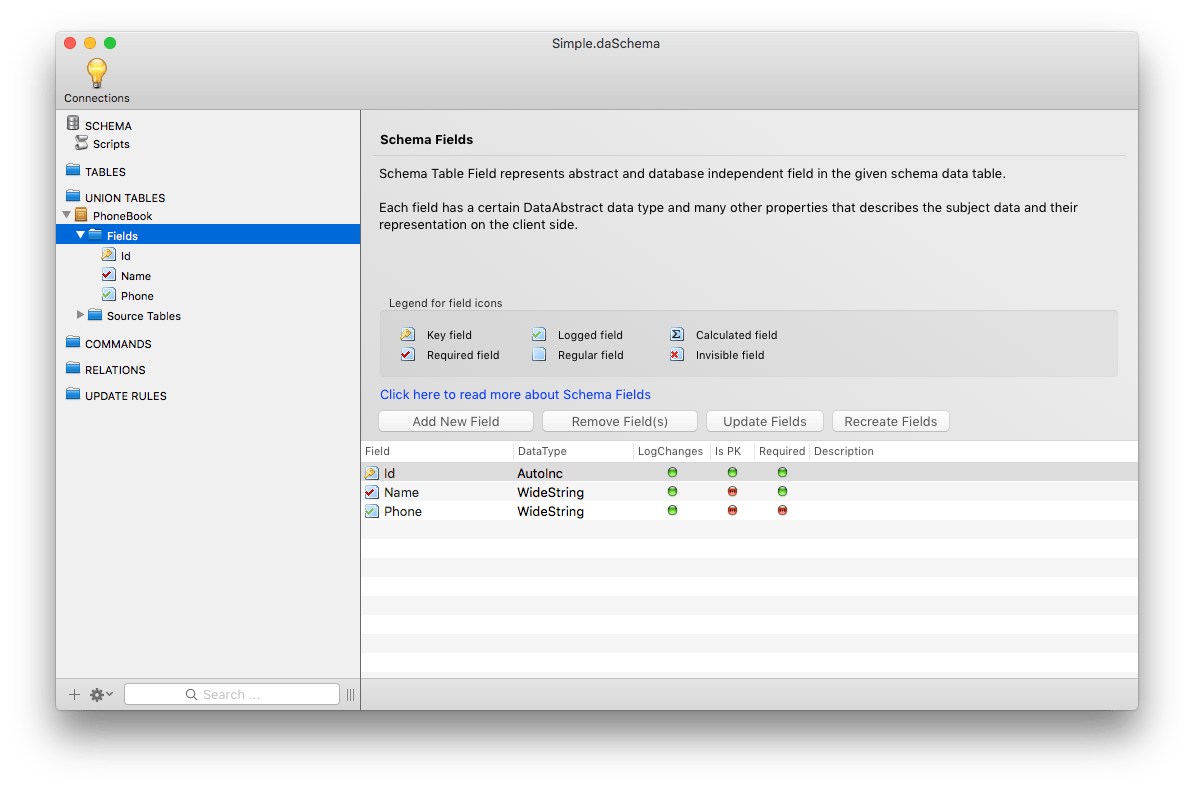Click the Required field legend icon
Viewport: 1194px width, 790px height.
pyautogui.click(x=407, y=354)
